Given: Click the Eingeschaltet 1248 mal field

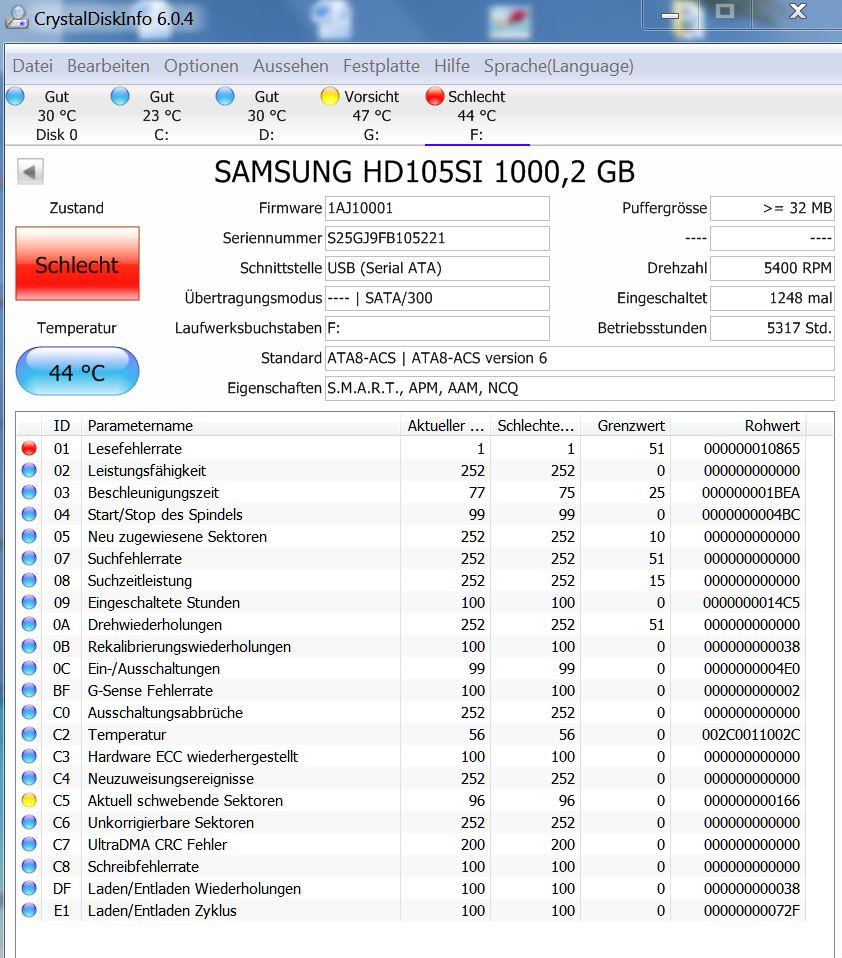Looking at the screenshot, I should coord(772,298).
